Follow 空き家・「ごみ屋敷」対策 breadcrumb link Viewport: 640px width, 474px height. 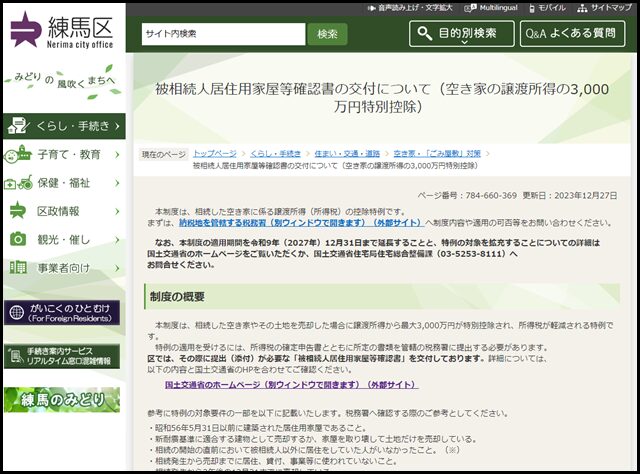(437, 154)
